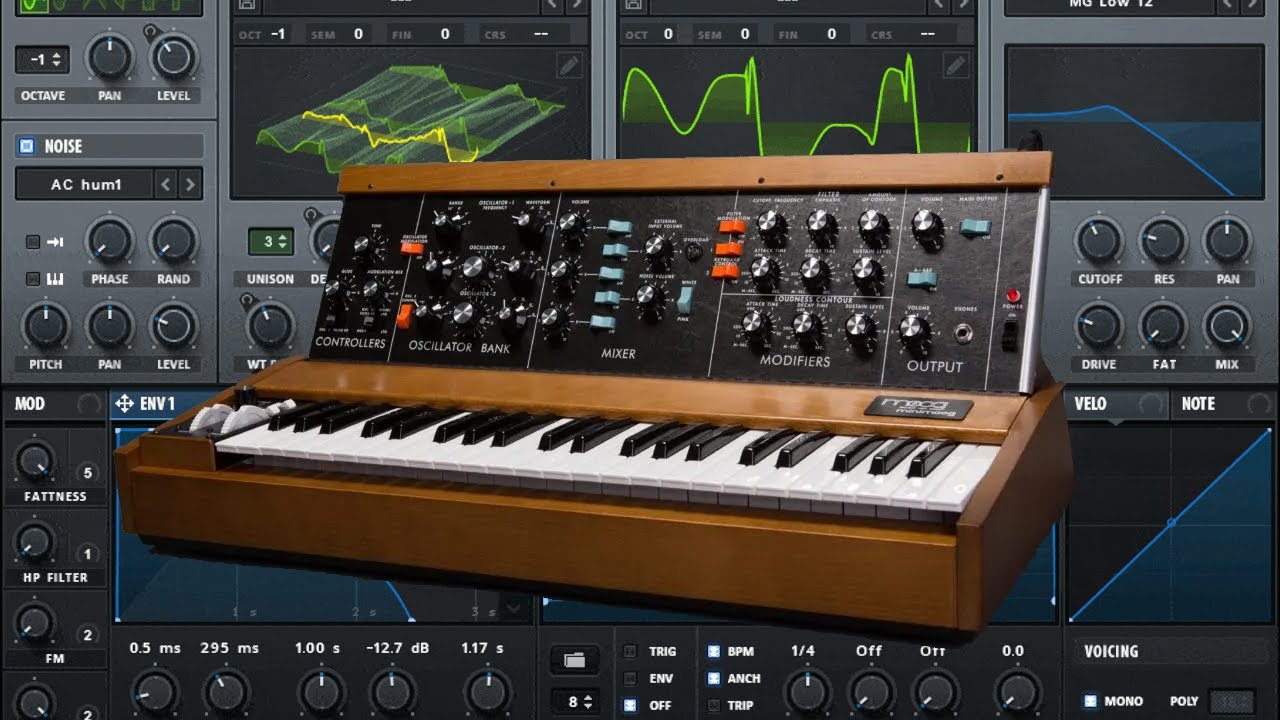
Task: Open the LFO shape folder icon
Action: pyautogui.click(x=574, y=659)
